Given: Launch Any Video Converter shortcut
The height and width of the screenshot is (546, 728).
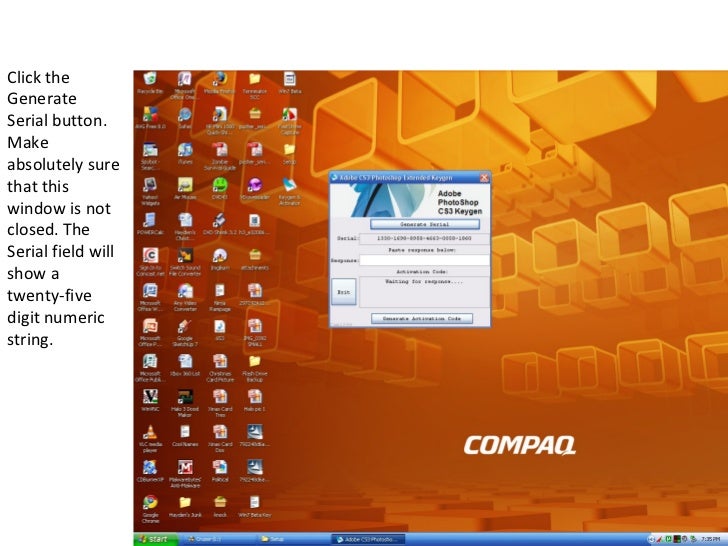Looking at the screenshot, I should point(185,297).
